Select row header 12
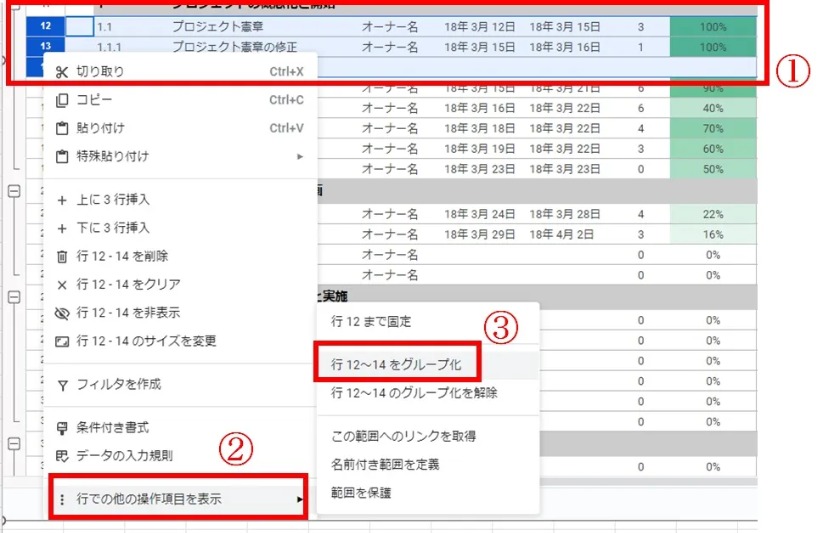The height and width of the screenshot is (533, 840). click(x=46, y=26)
